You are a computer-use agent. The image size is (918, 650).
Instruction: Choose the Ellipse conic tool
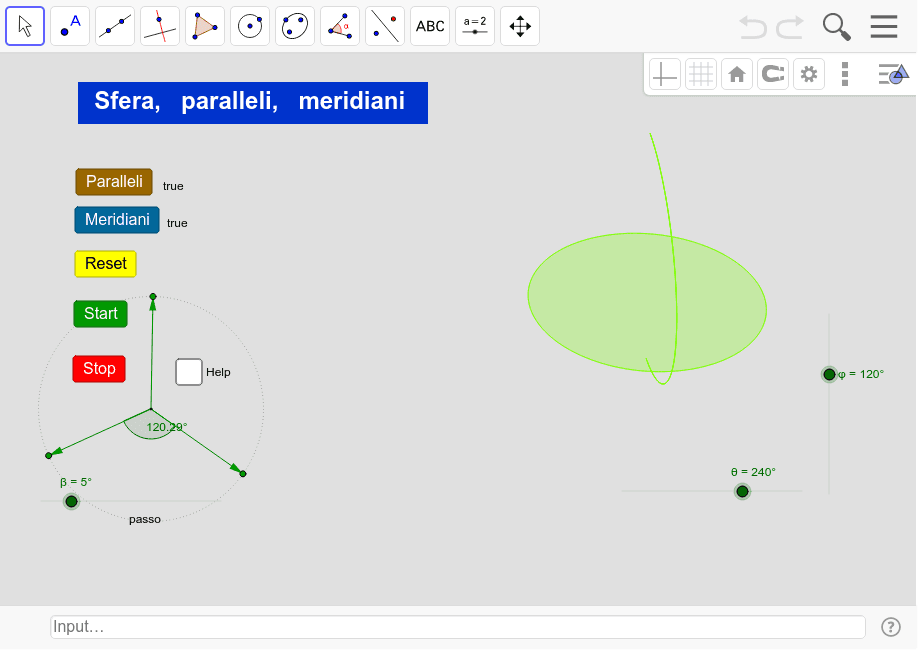pyautogui.click(x=295, y=26)
